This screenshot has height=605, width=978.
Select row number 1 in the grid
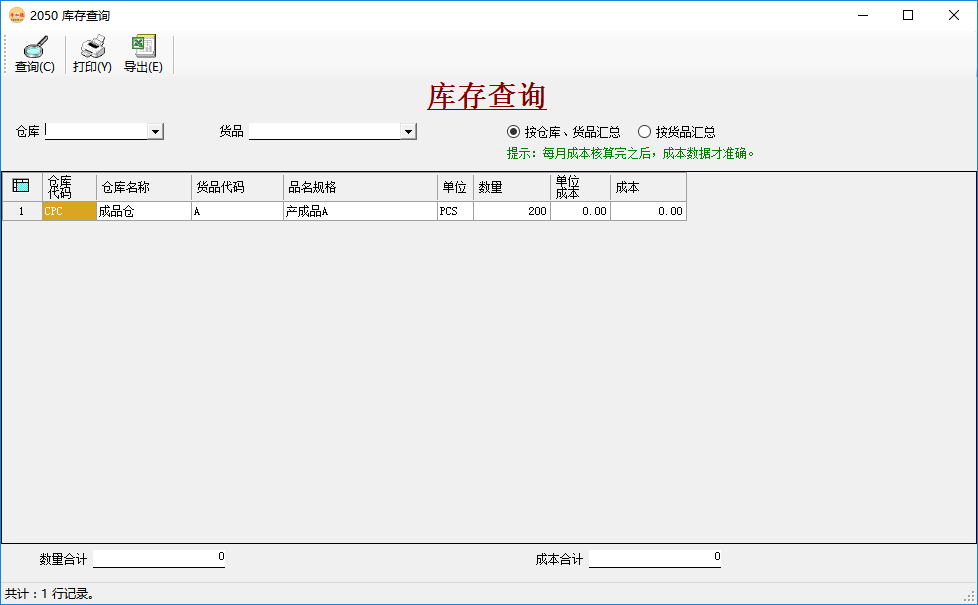(x=21, y=211)
